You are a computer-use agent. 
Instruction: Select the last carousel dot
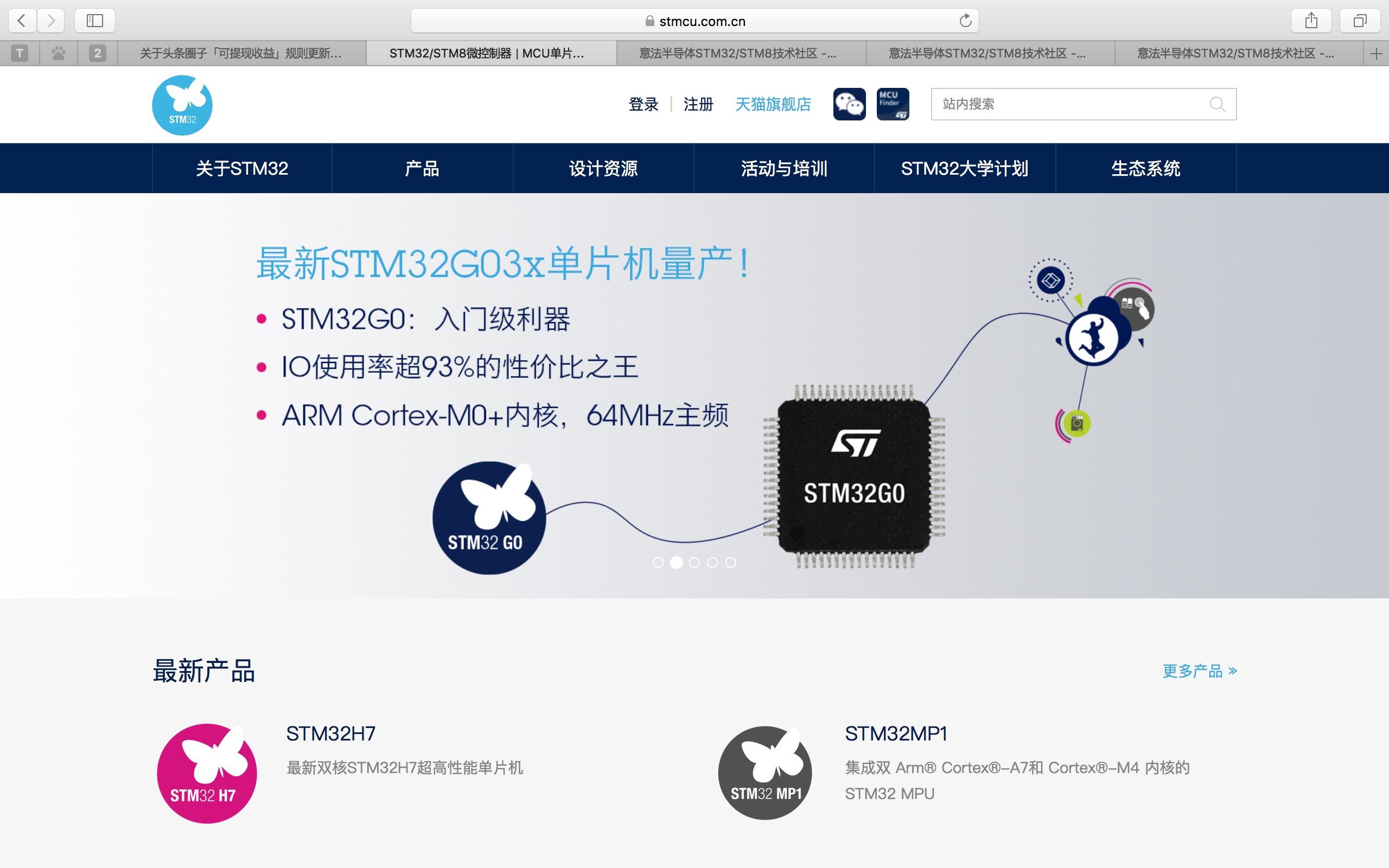click(x=731, y=563)
